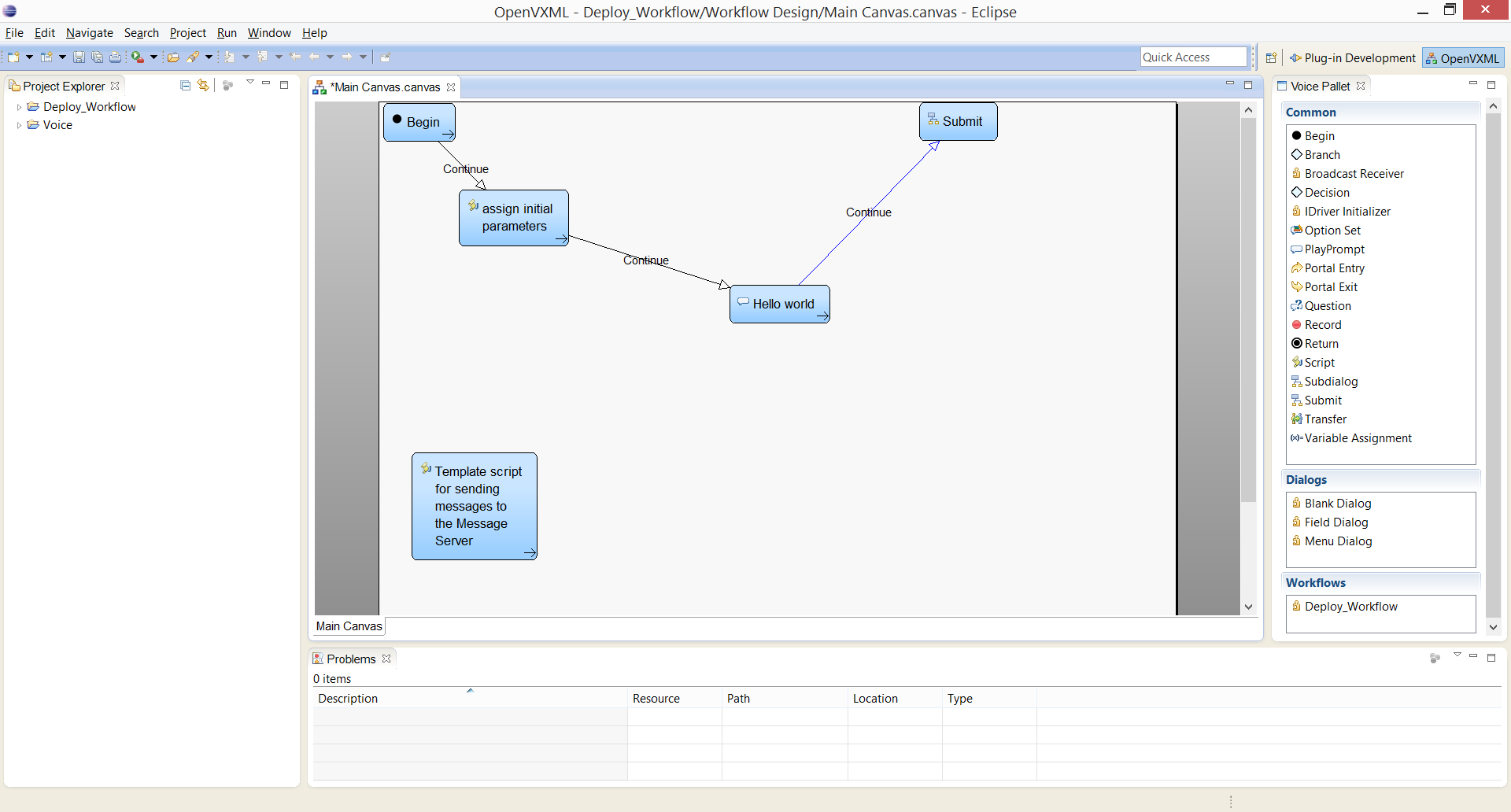Toggle Link with Editor in Project Explorer
Viewport: 1511px width, 812px height.
[204, 86]
